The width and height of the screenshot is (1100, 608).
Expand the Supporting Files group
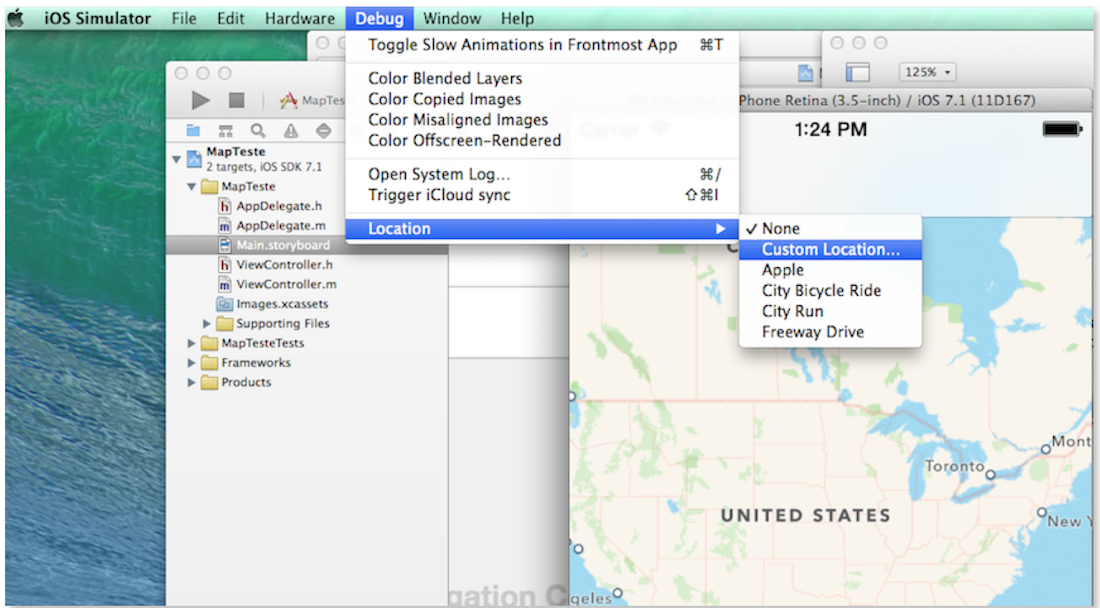tap(206, 323)
